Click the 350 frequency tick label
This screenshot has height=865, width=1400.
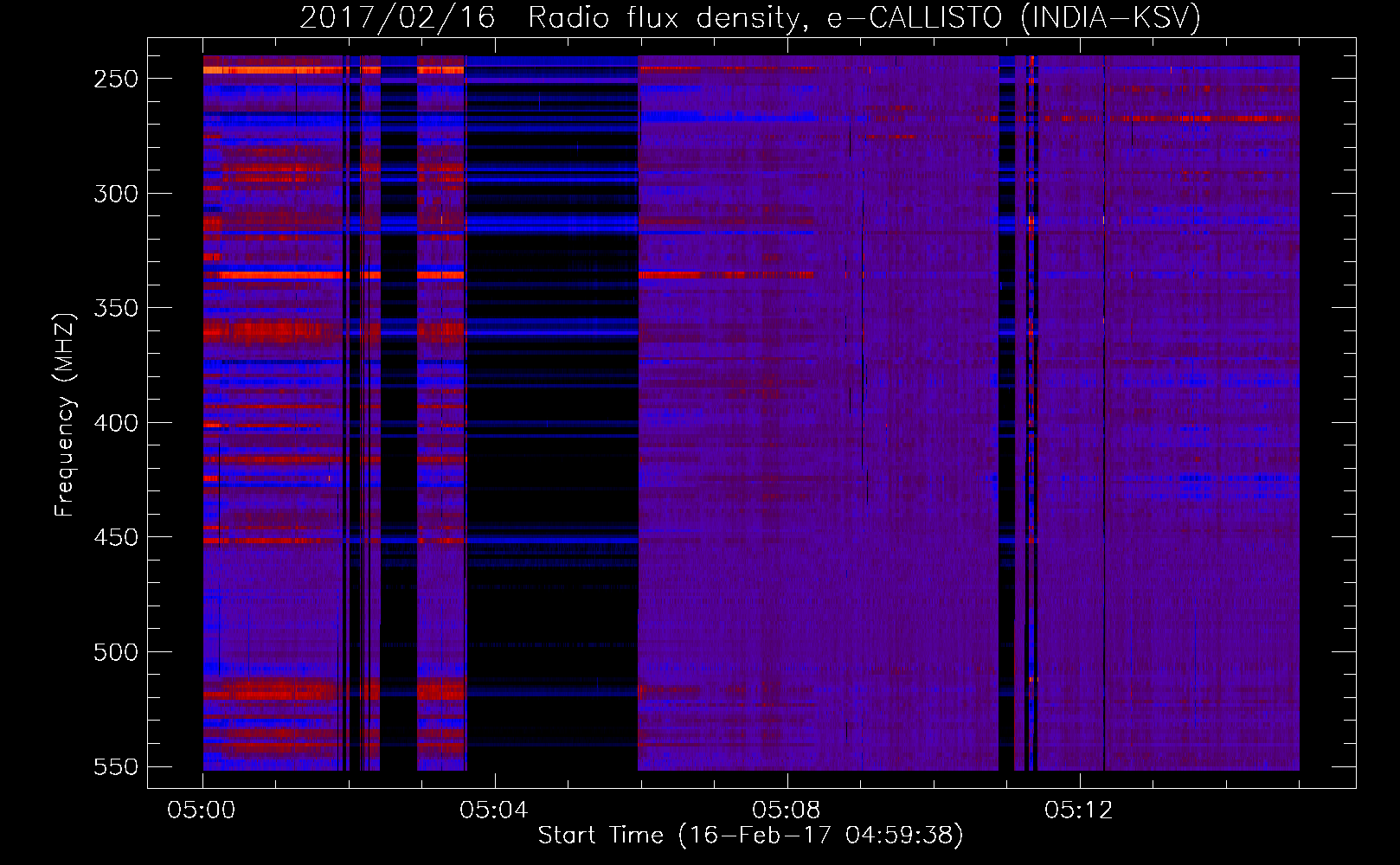click(116, 308)
